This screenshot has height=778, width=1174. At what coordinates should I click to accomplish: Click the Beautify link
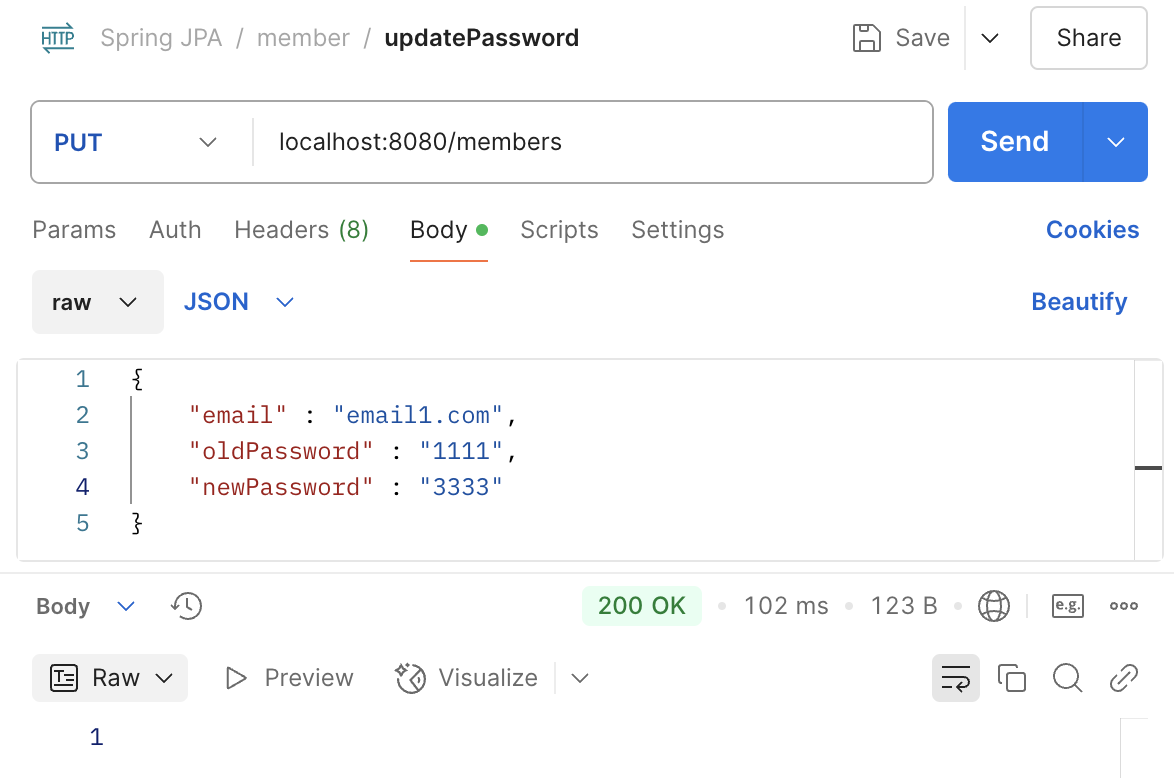tap(1079, 302)
